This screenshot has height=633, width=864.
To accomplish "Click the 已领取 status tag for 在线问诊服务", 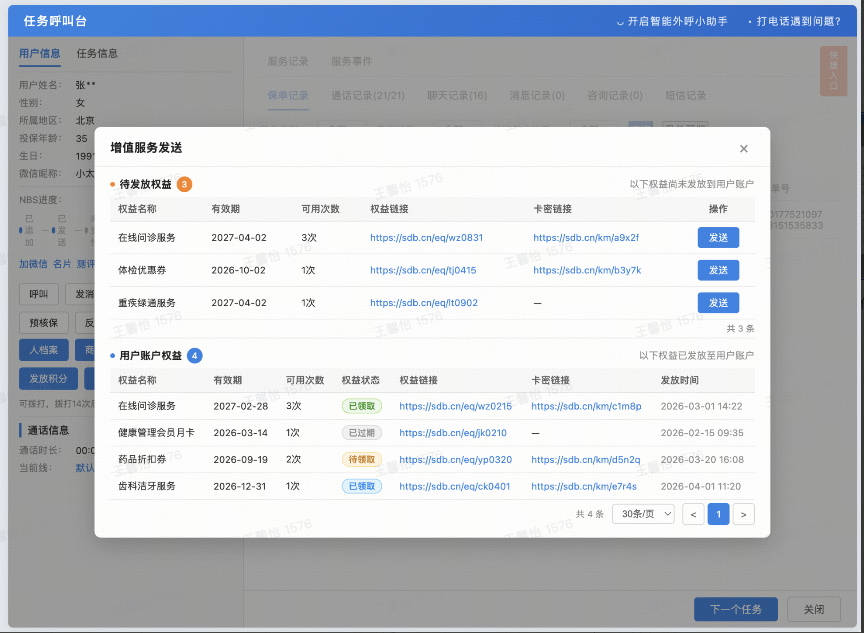I will click(x=361, y=406).
